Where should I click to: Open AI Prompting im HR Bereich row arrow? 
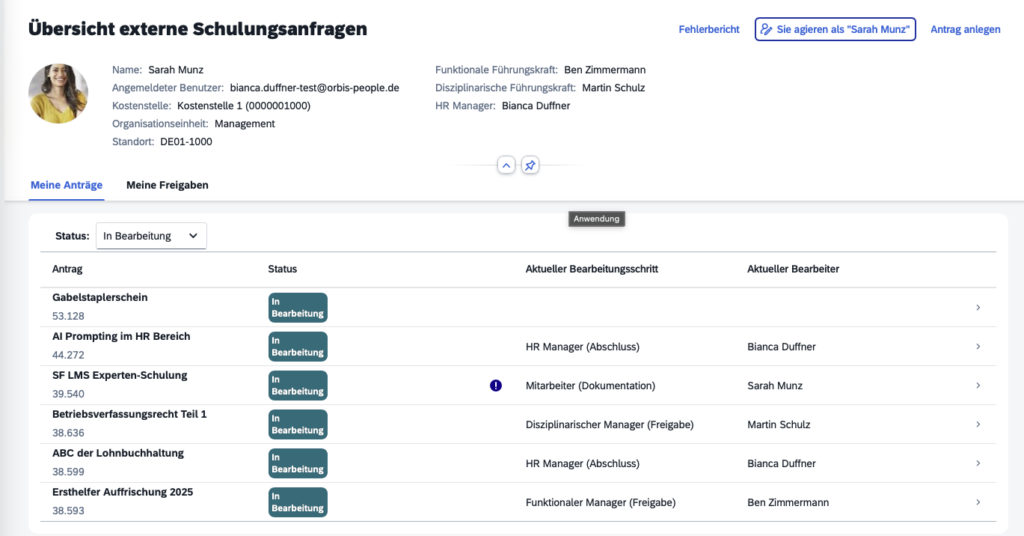click(977, 347)
